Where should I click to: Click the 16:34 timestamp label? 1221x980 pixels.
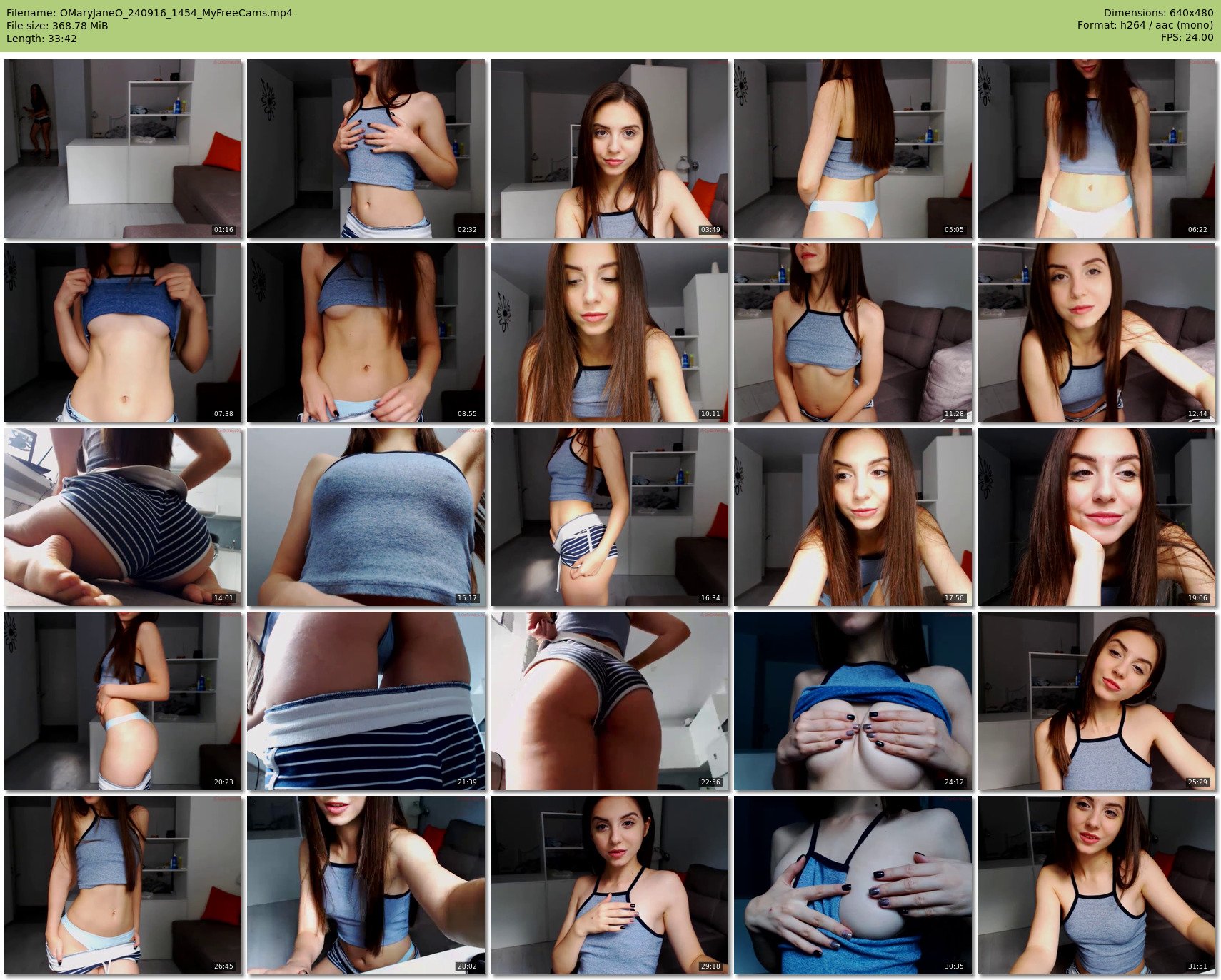coord(710,598)
